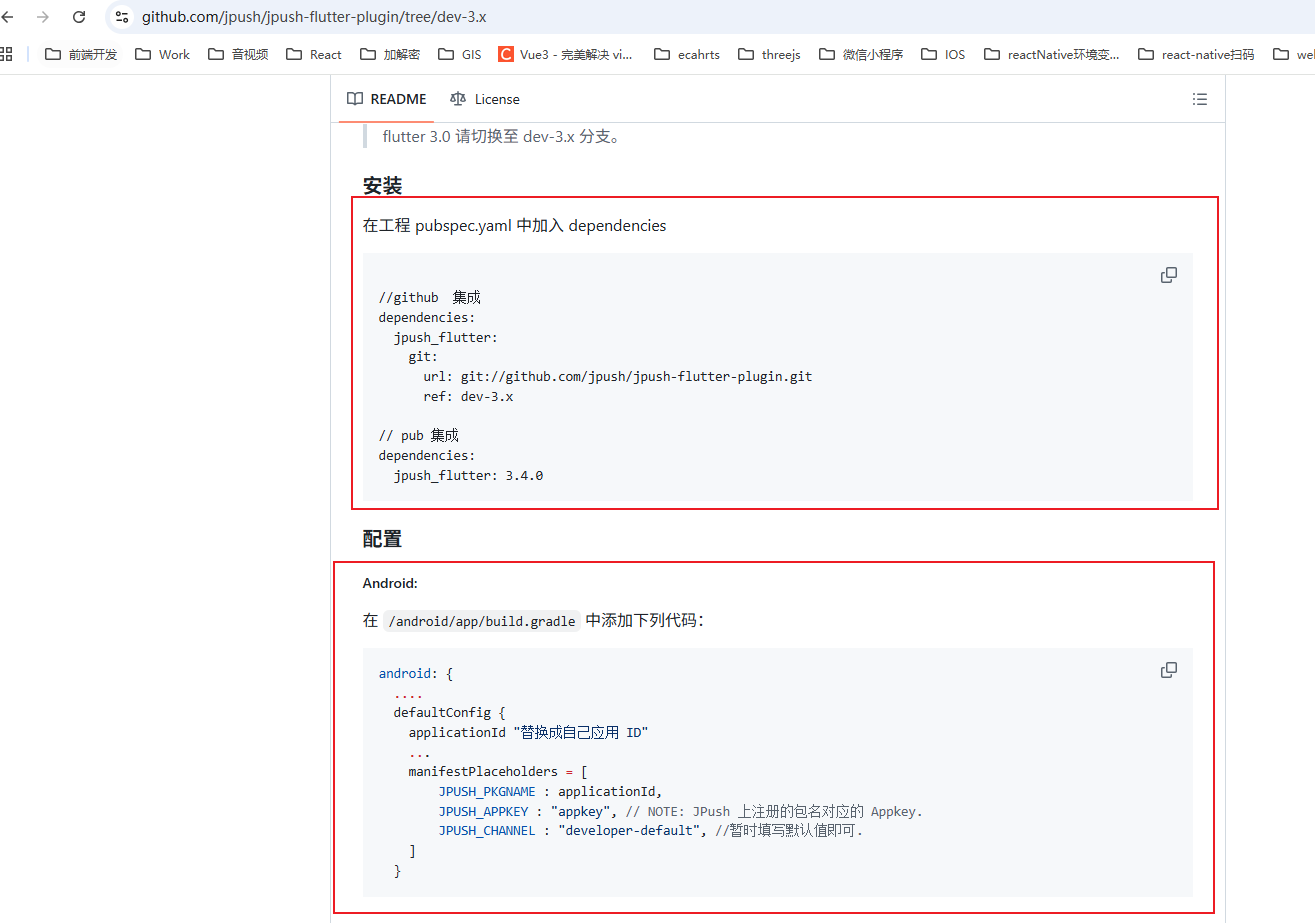Open site info icon in address bar
The image size is (1315, 923).
coord(122,17)
